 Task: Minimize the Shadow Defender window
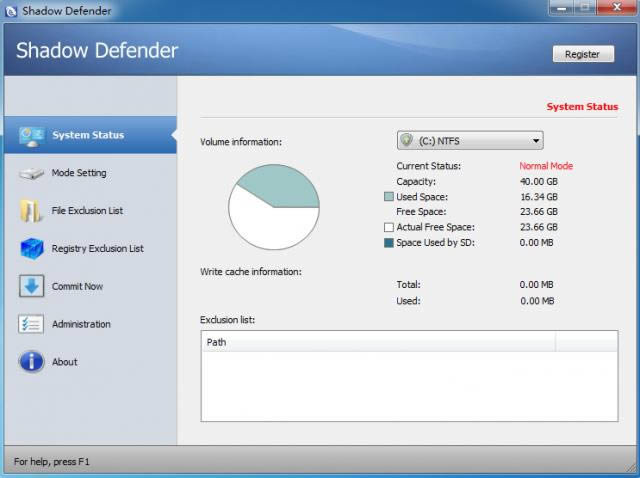pyautogui.click(x=562, y=7)
